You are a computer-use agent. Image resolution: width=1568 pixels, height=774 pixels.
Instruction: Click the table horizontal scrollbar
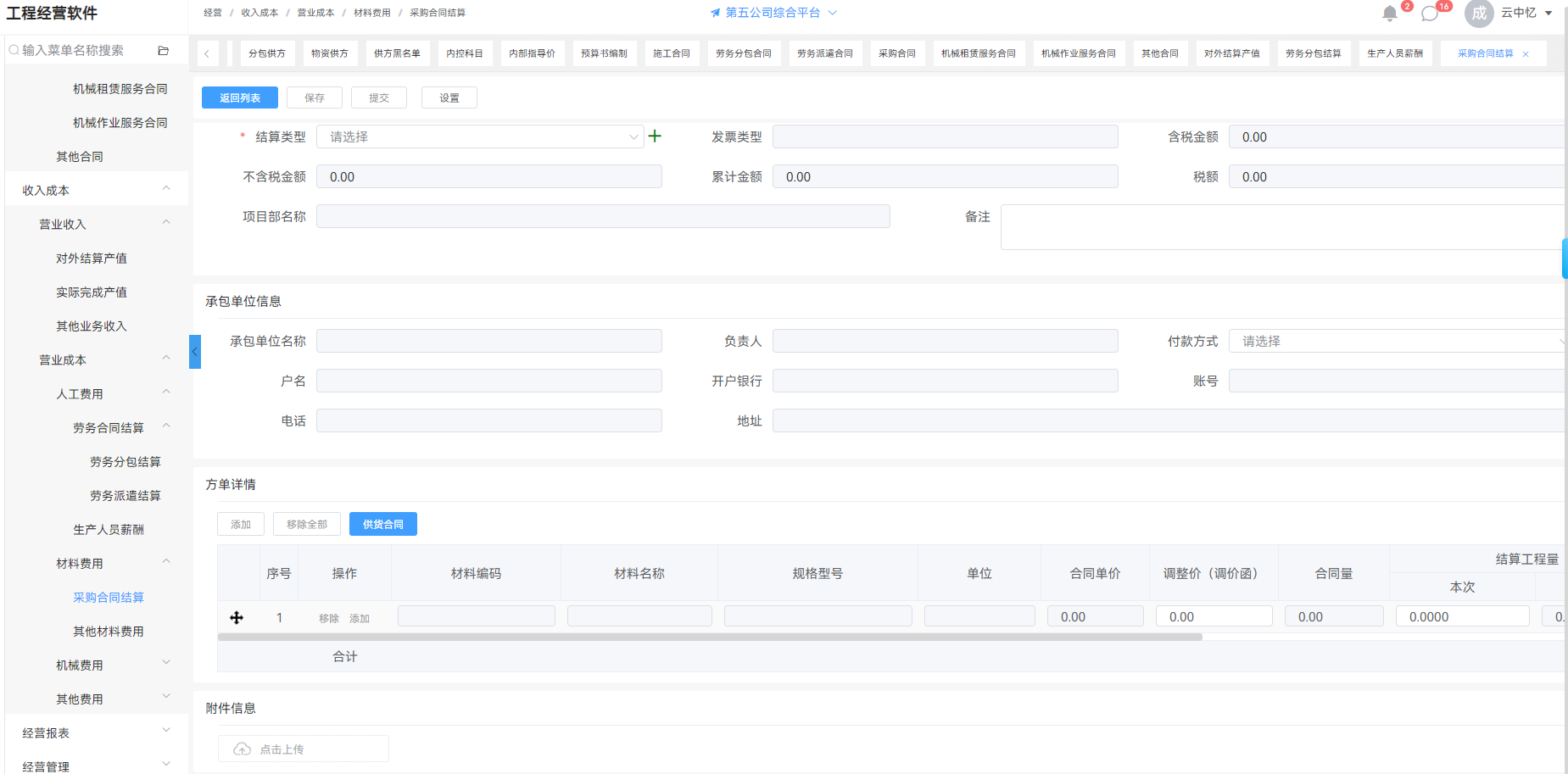pyautogui.click(x=710, y=637)
